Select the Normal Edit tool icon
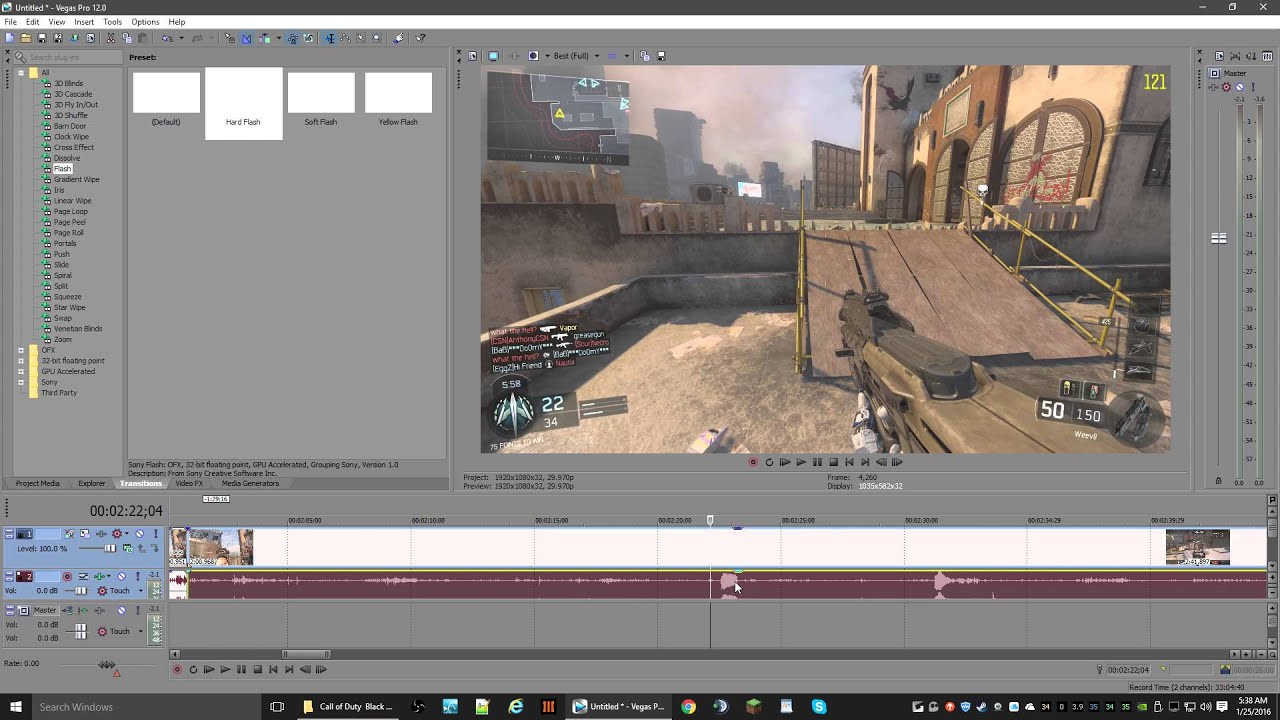 point(329,38)
